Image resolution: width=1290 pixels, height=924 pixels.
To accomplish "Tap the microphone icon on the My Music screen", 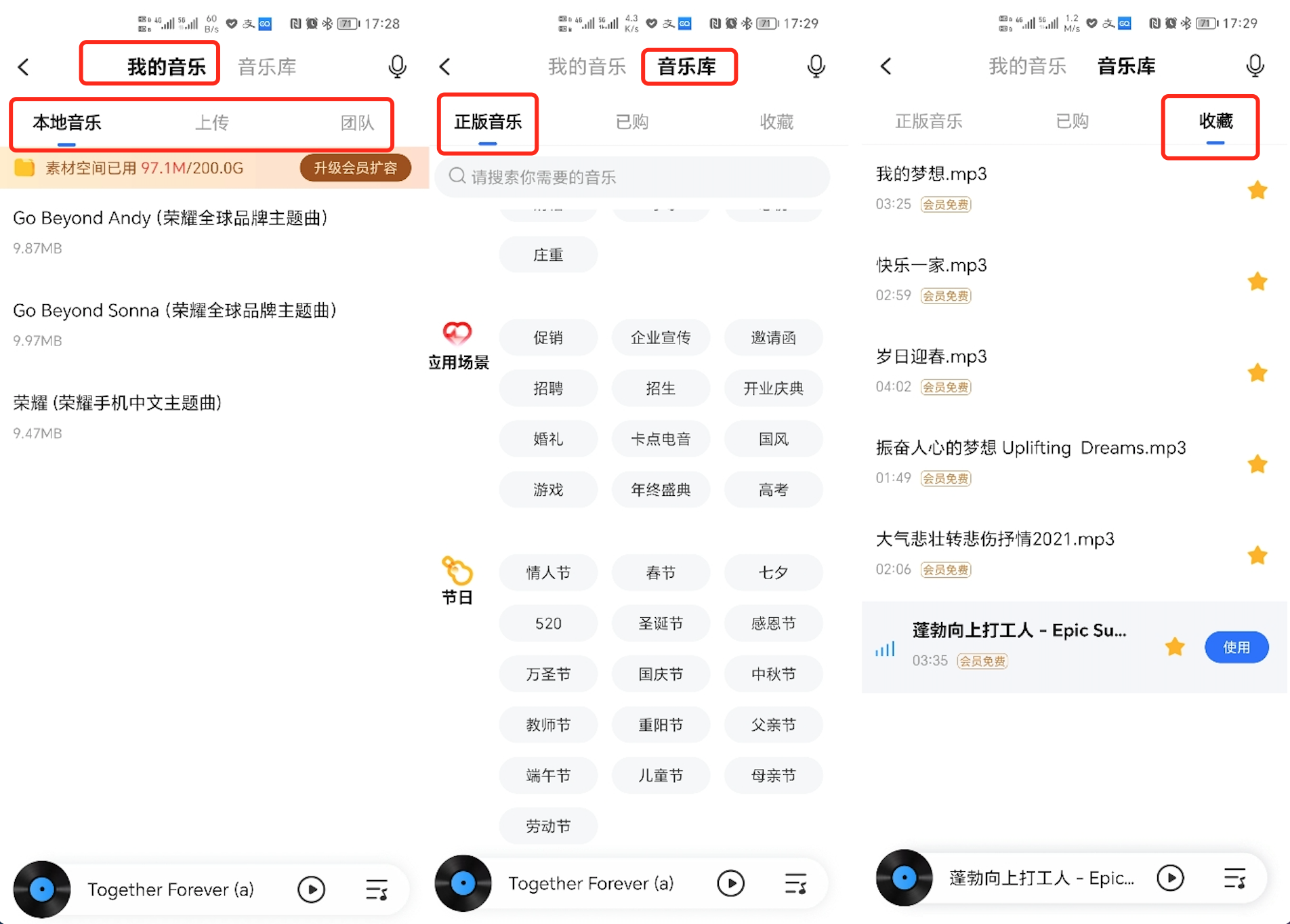I will pos(397,66).
